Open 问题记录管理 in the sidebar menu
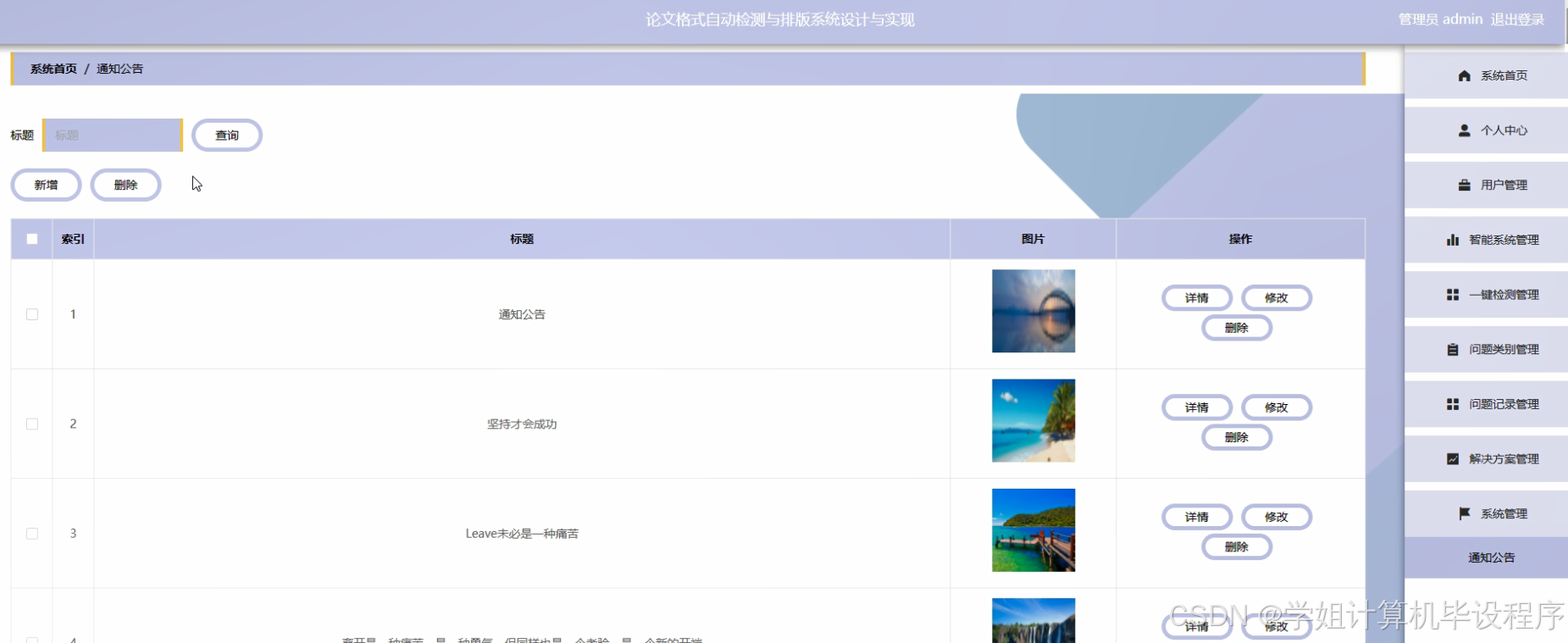Viewport: 1568px width, 643px height. point(1486,404)
